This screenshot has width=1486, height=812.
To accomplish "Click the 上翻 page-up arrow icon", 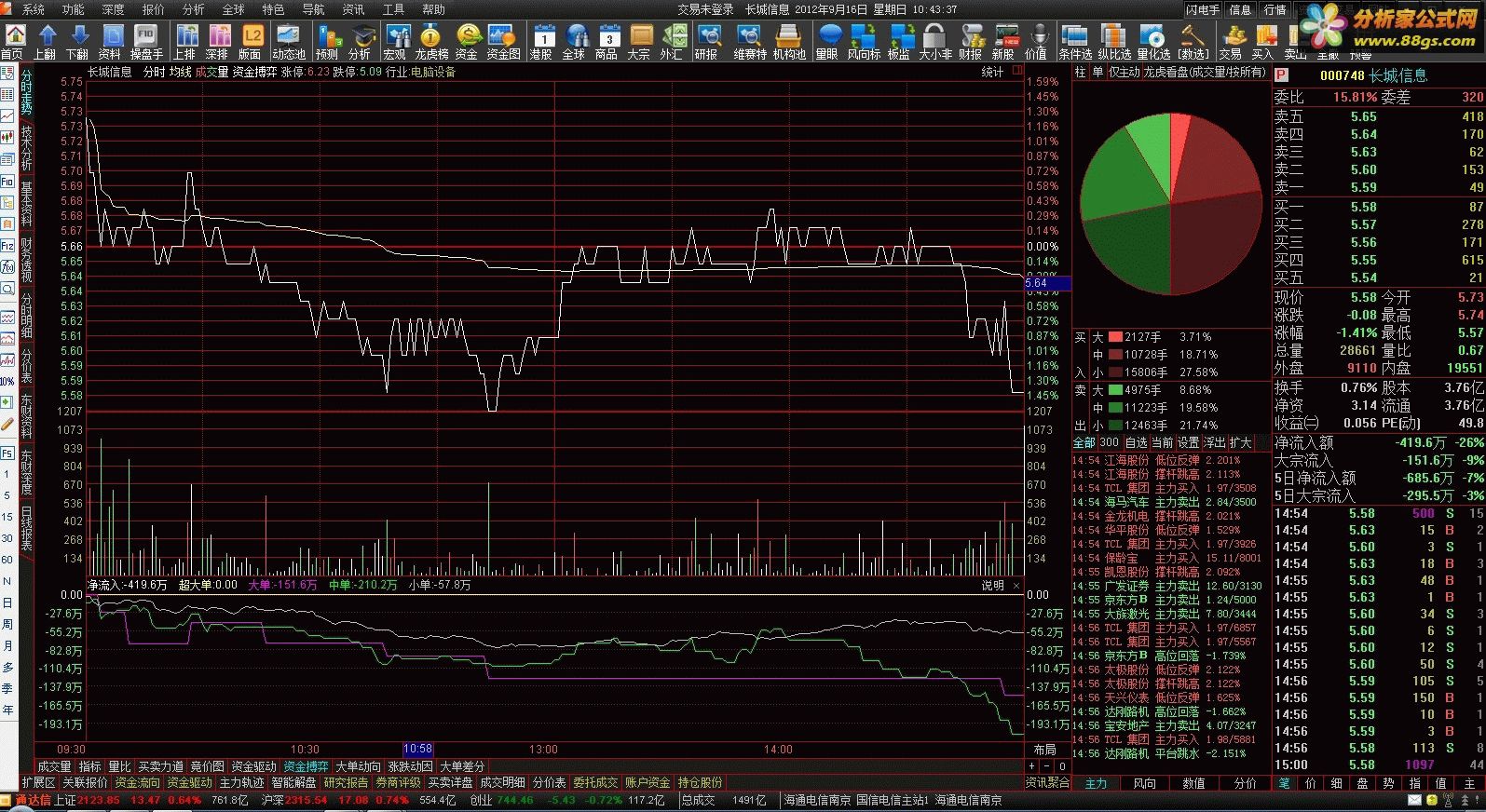I will click(x=46, y=42).
